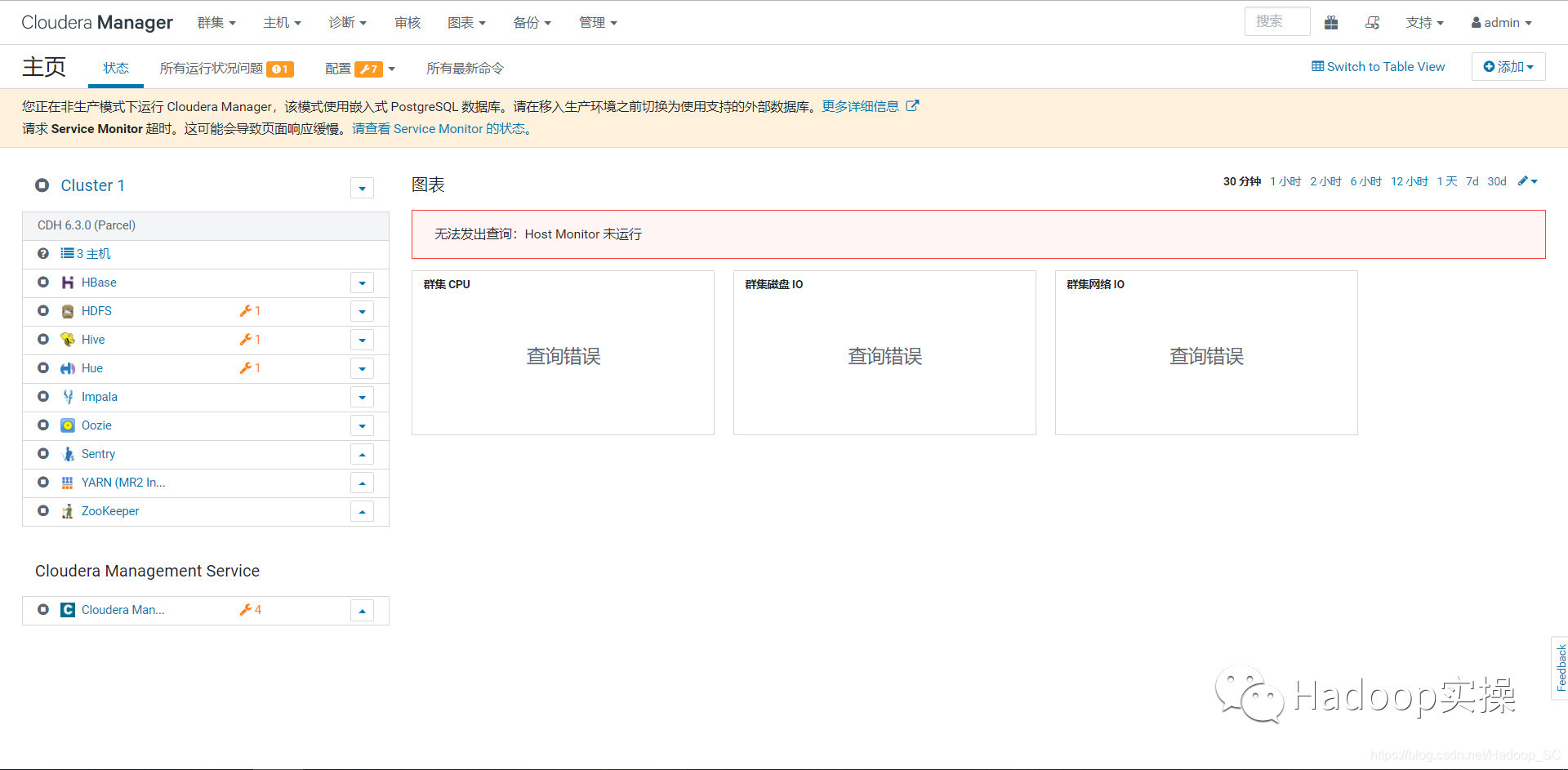Image resolution: width=1568 pixels, height=770 pixels.
Task: Click the YARN service icon
Action: tap(68, 483)
